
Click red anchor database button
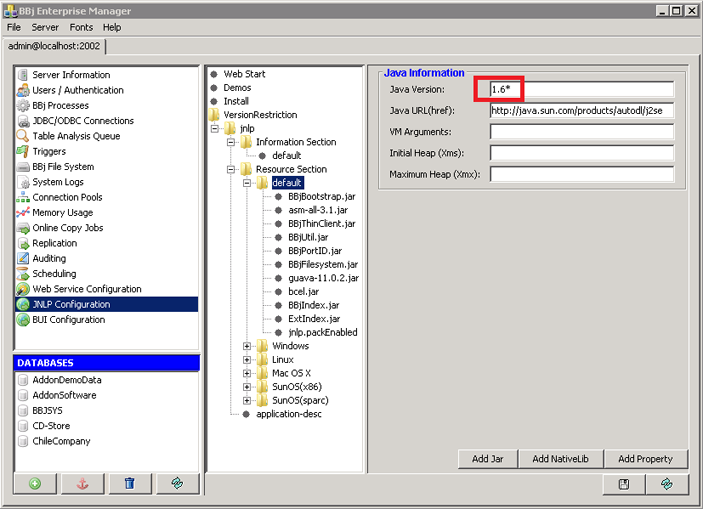pyautogui.click(x=82, y=483)
